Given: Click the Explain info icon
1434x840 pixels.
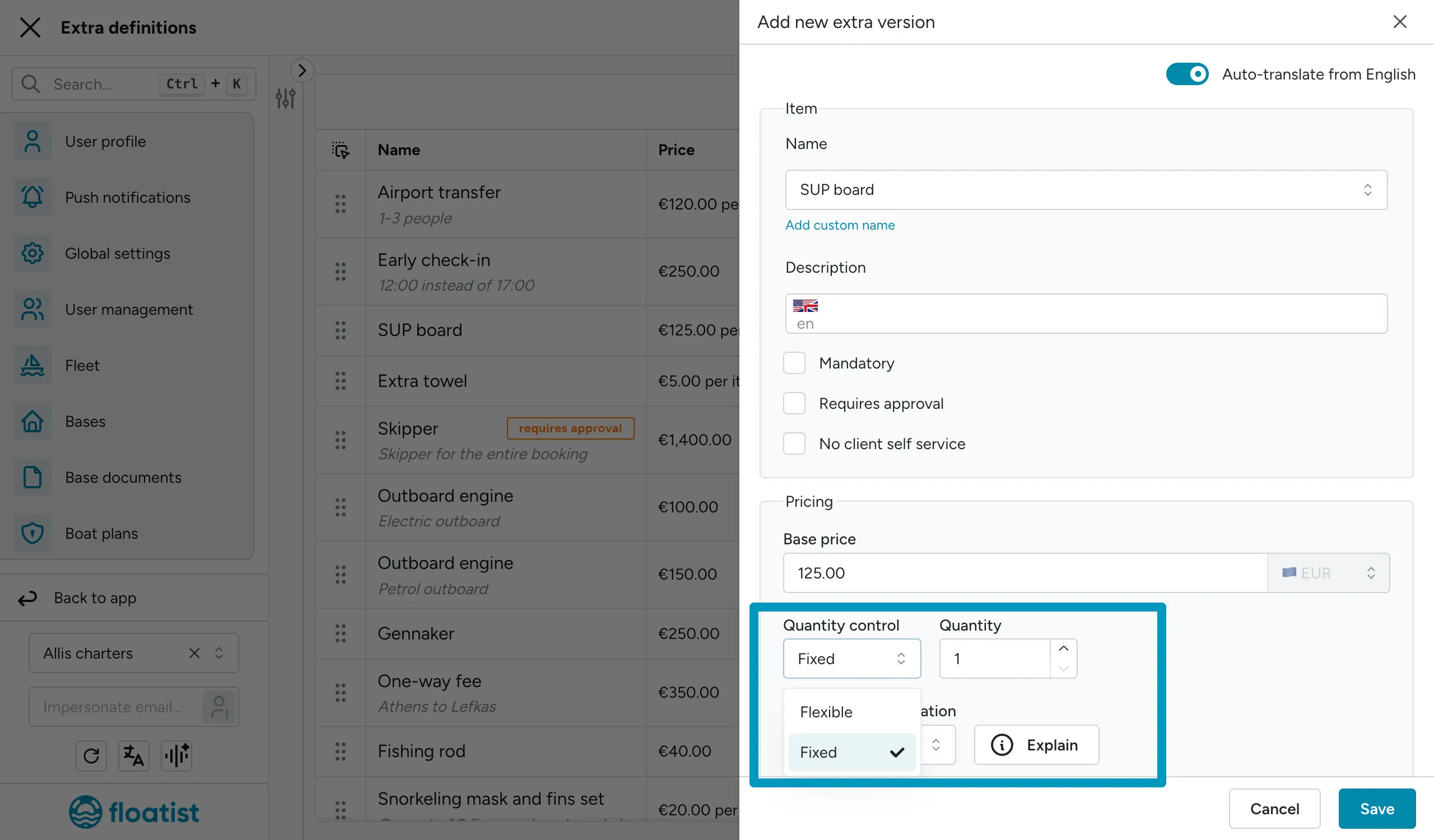Looking at the screenshot, I should (x=1002, y=745).
